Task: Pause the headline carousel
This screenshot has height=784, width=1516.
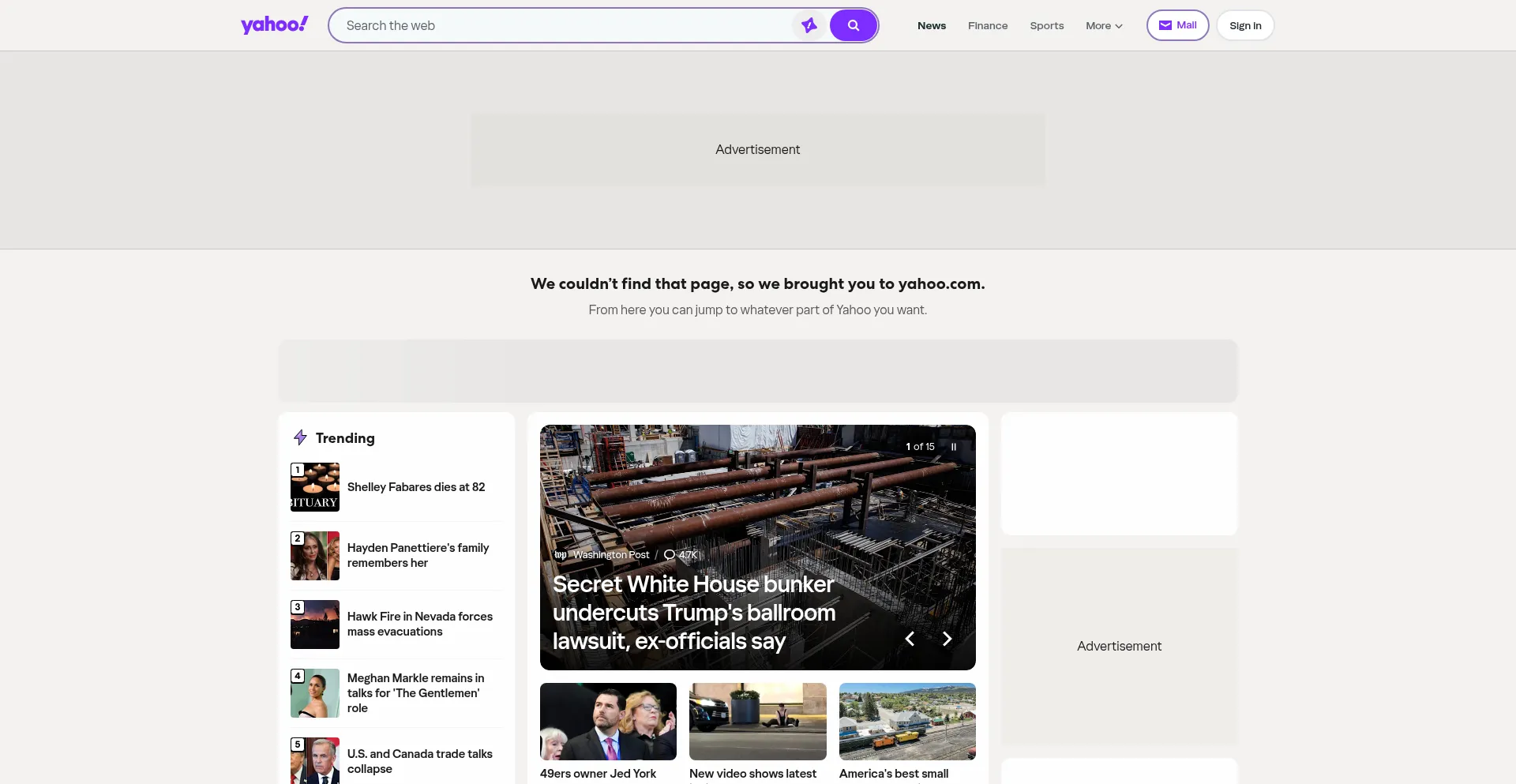Action: pyautogui.click(x=954, y=447)
